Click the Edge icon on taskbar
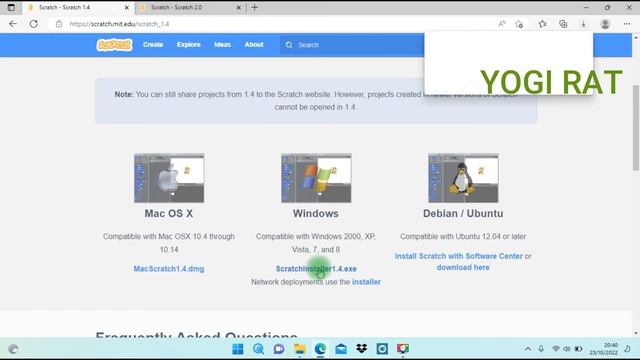The height and width of the screenshot is (360, 640). [320, 349]
